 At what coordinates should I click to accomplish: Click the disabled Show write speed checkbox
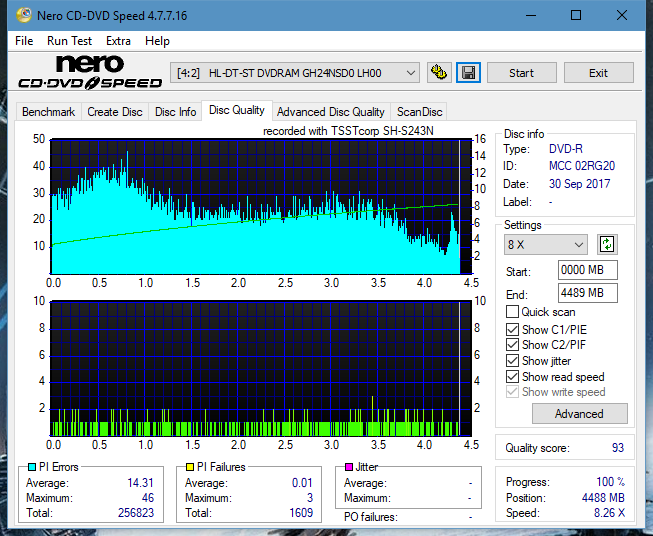click(x=512, y=392)
